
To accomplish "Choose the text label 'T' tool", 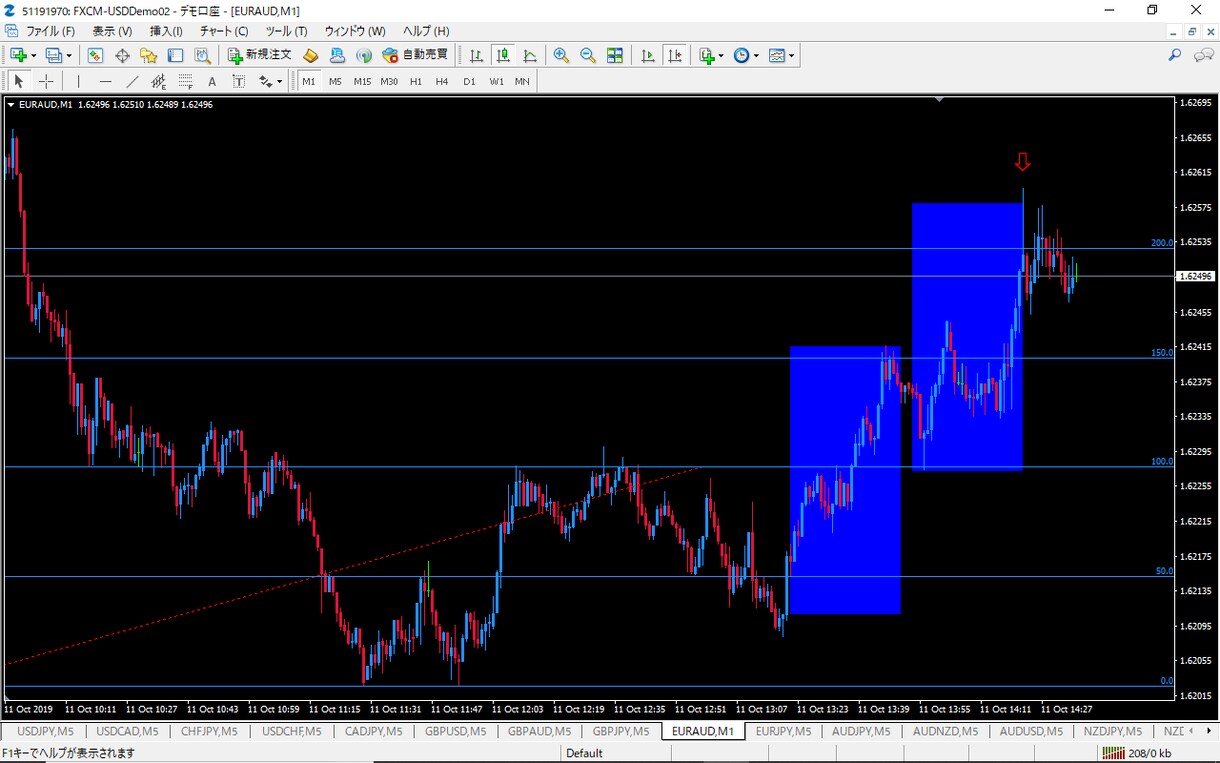I will 239,81.
